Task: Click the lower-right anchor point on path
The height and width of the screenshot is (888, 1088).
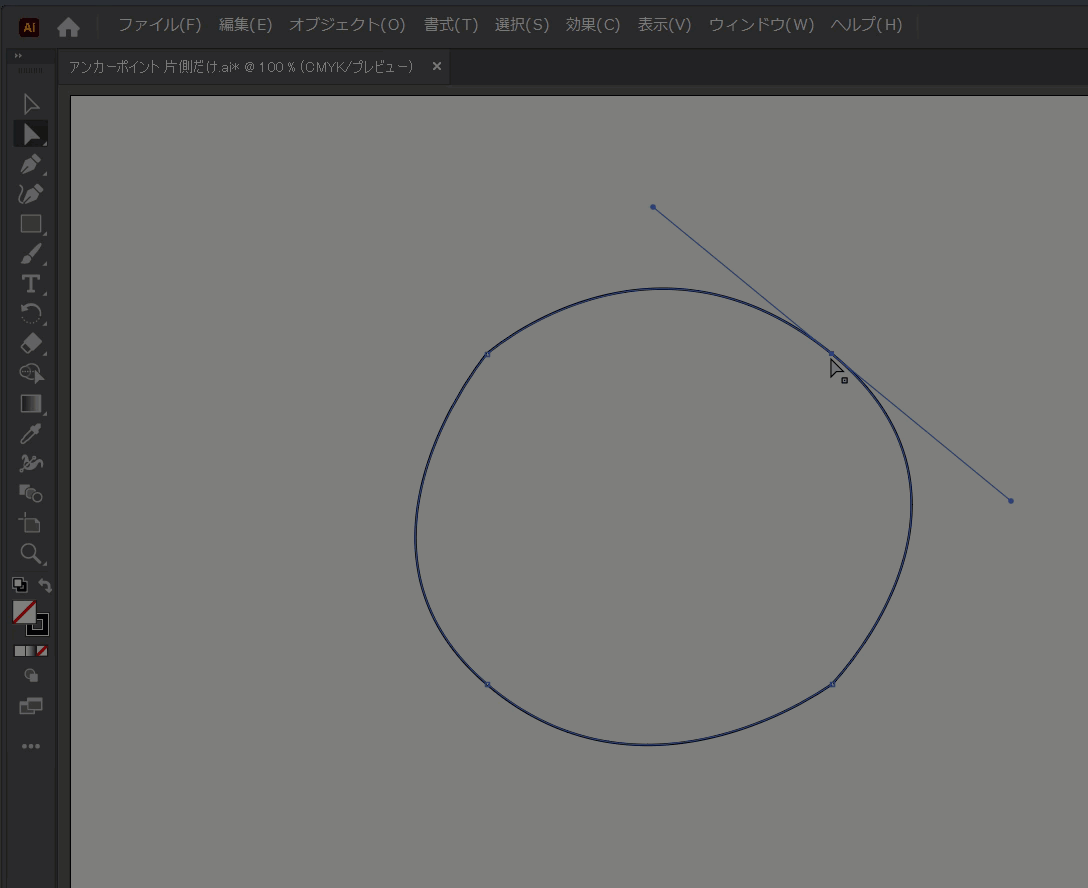Action: pyautogui.click(x=832, y=685)
